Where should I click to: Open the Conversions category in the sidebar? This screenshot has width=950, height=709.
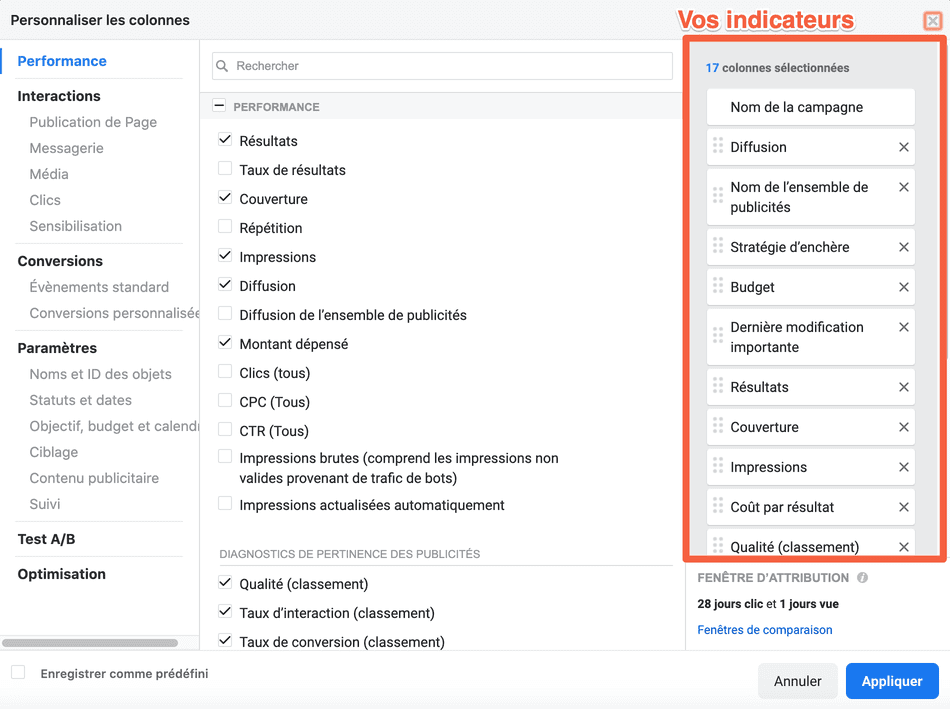click(60, 261)
